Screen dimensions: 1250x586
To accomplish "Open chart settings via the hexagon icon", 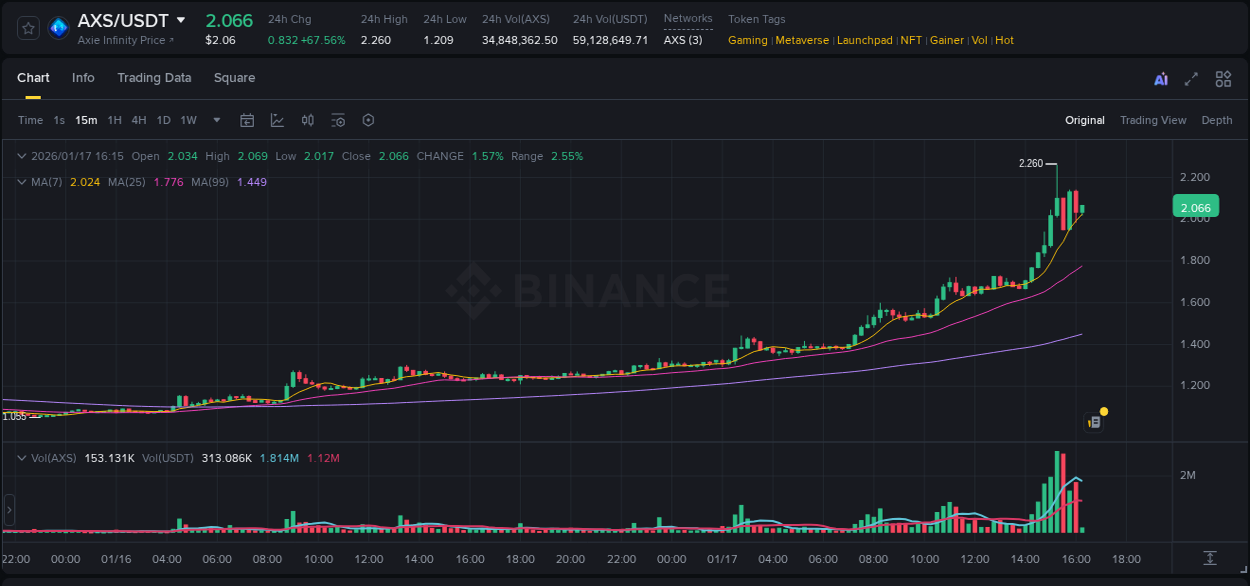I will coord(368,120).
